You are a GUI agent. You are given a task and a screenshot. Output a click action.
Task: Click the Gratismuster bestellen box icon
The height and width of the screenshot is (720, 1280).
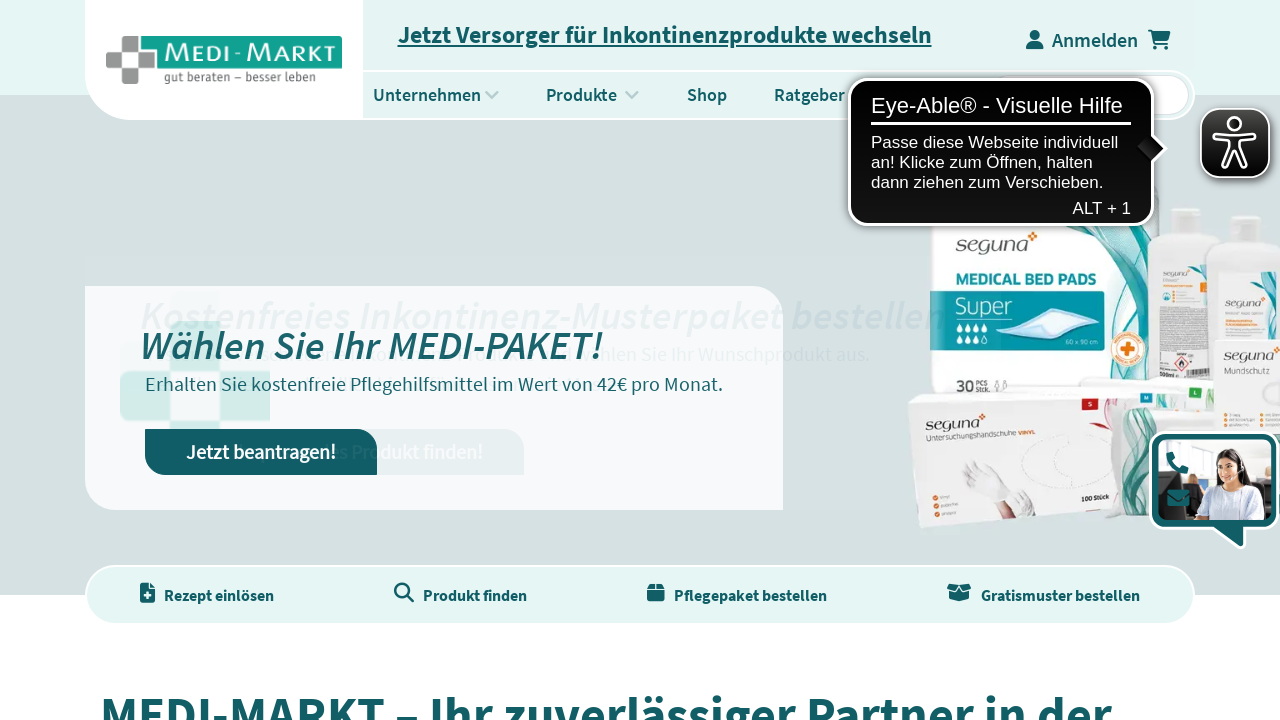959,593
